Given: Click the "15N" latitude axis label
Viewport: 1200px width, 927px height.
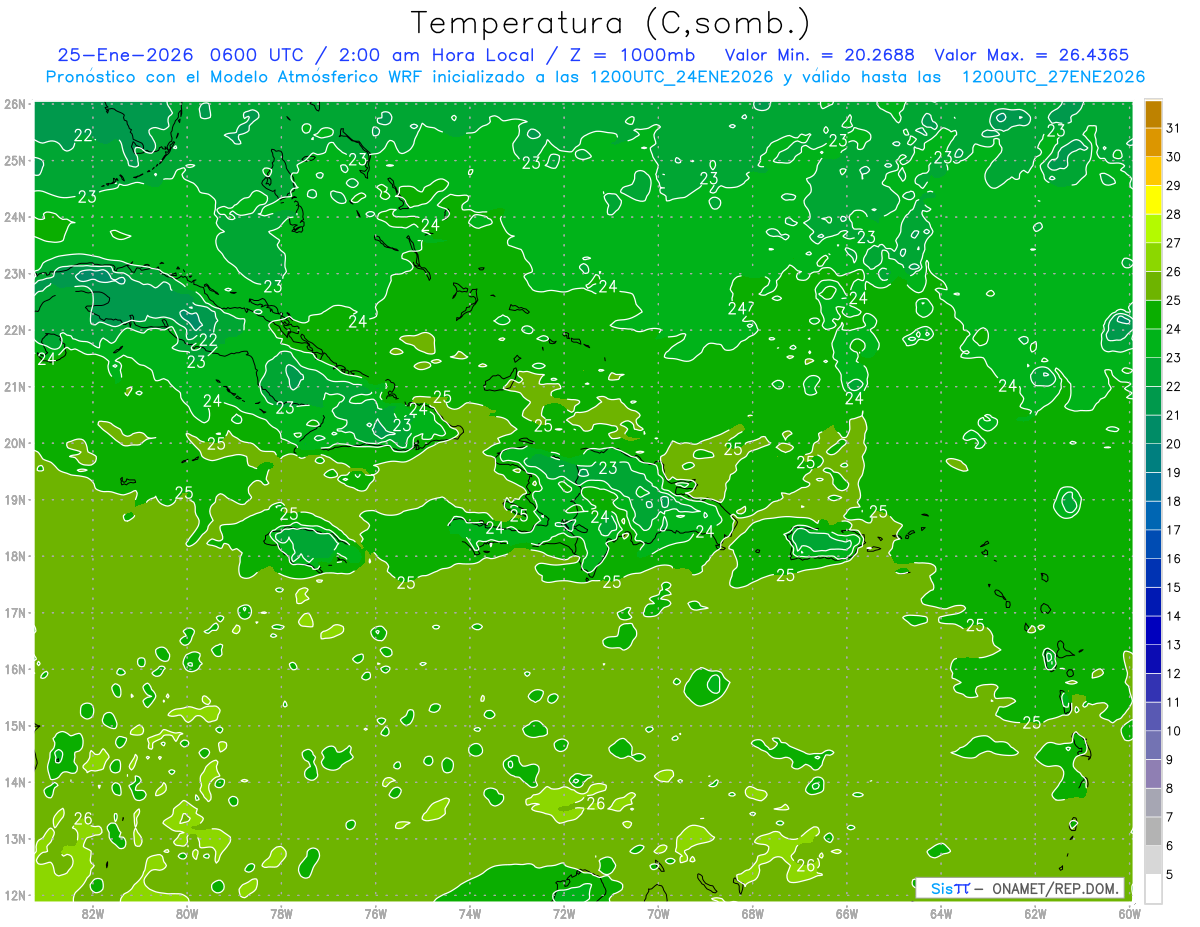Looking at the screenshot, I should tap(14, 726).
